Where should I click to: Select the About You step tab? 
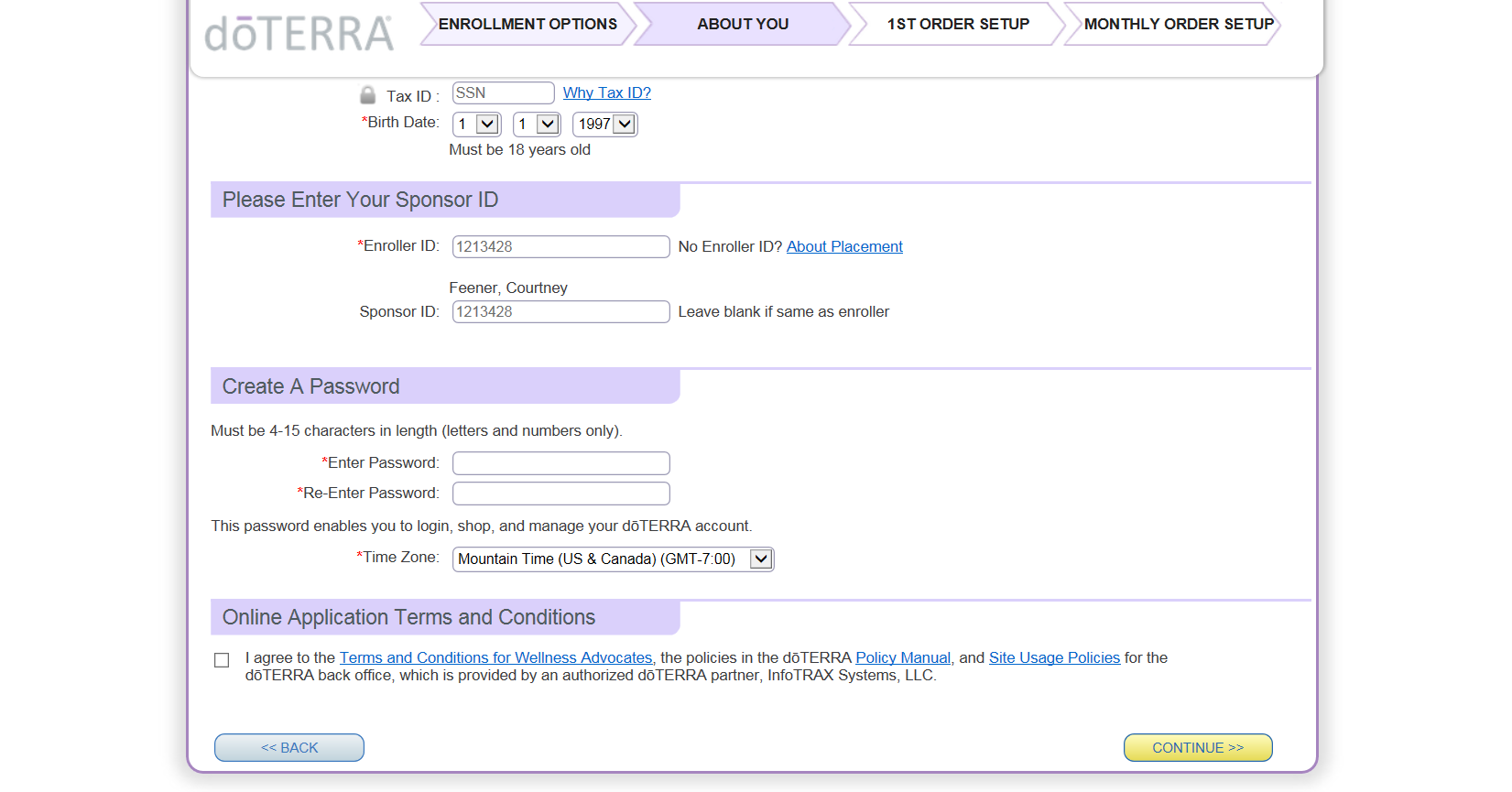[x=742, y=24]
